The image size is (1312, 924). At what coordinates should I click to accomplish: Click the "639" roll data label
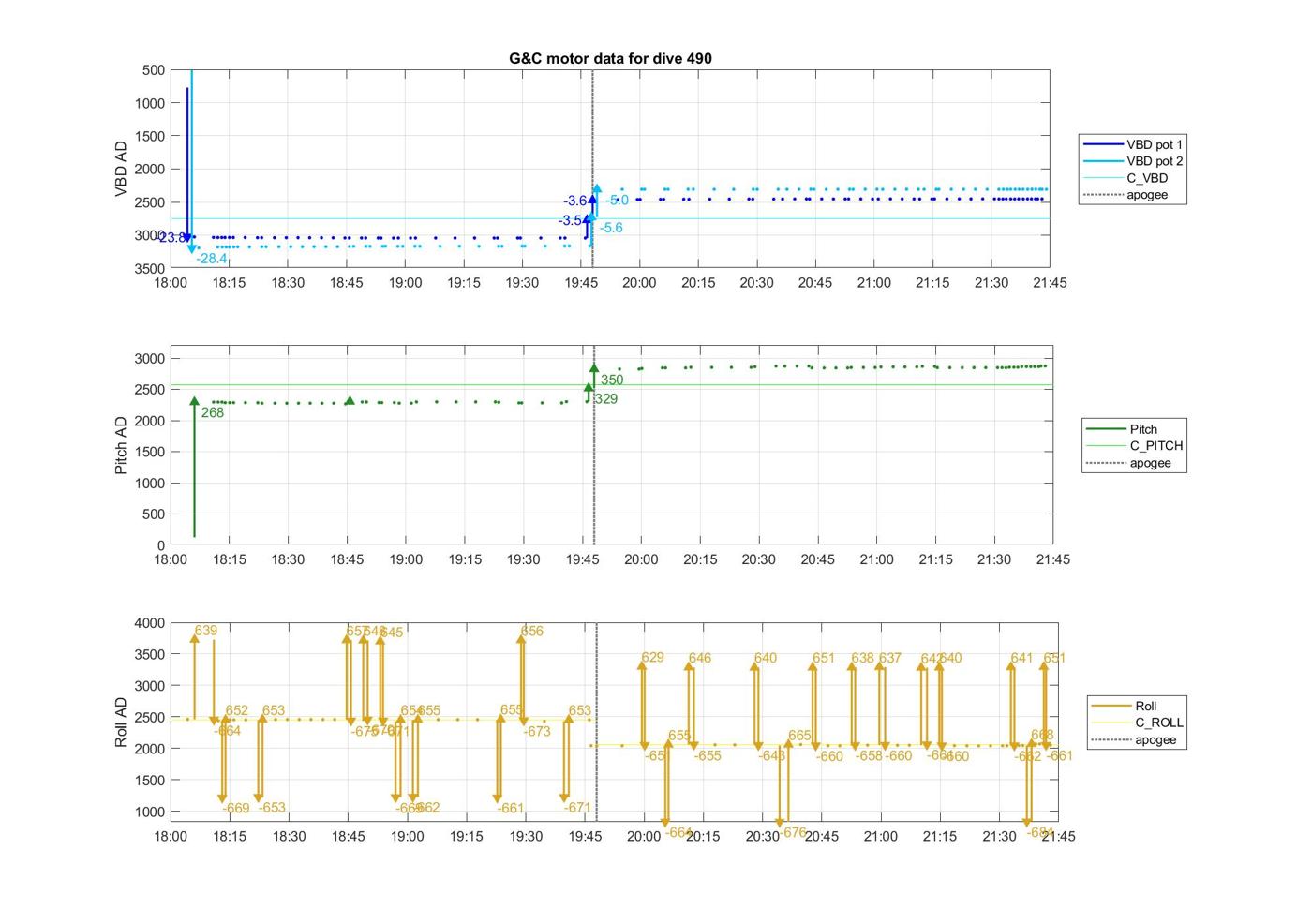point(206,631)
